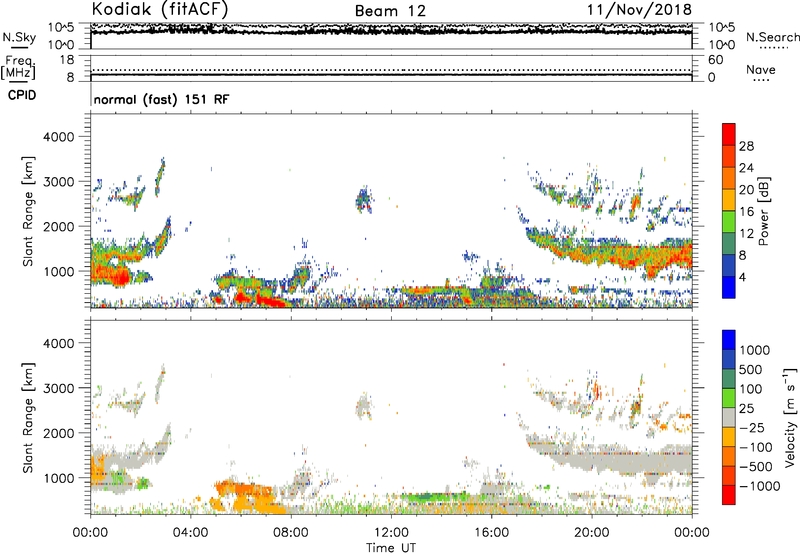Select the '1000' tick on the power panel
The width and height of the screenshot is (800, 554).
coord(58,272)
